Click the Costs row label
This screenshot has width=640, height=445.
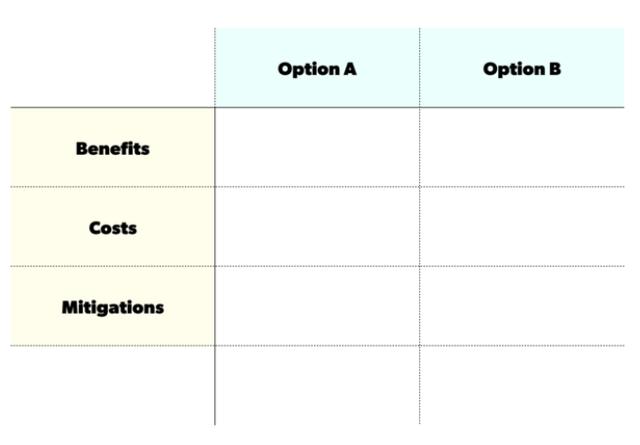point(113,227)
